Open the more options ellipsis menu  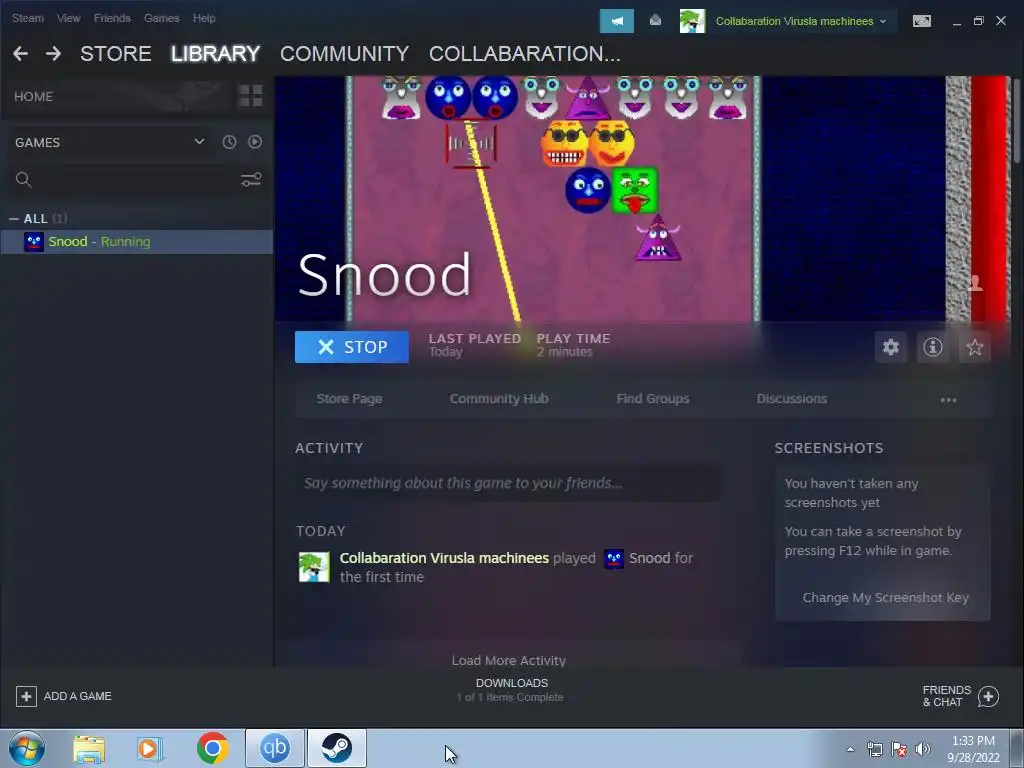[x=948, y=400]
